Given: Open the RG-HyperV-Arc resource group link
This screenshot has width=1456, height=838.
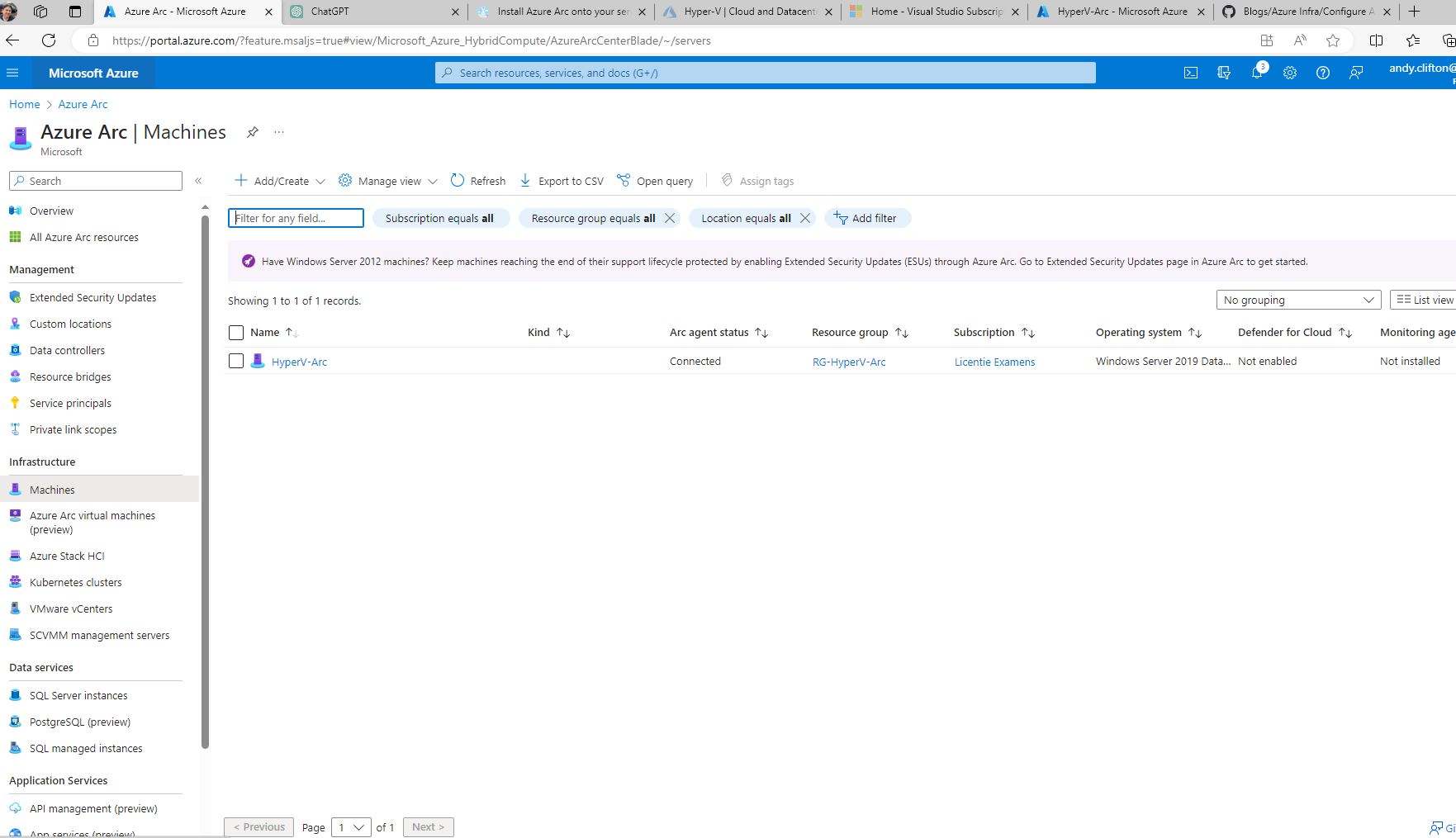Looking at the screenshot, I should point(848,362).
